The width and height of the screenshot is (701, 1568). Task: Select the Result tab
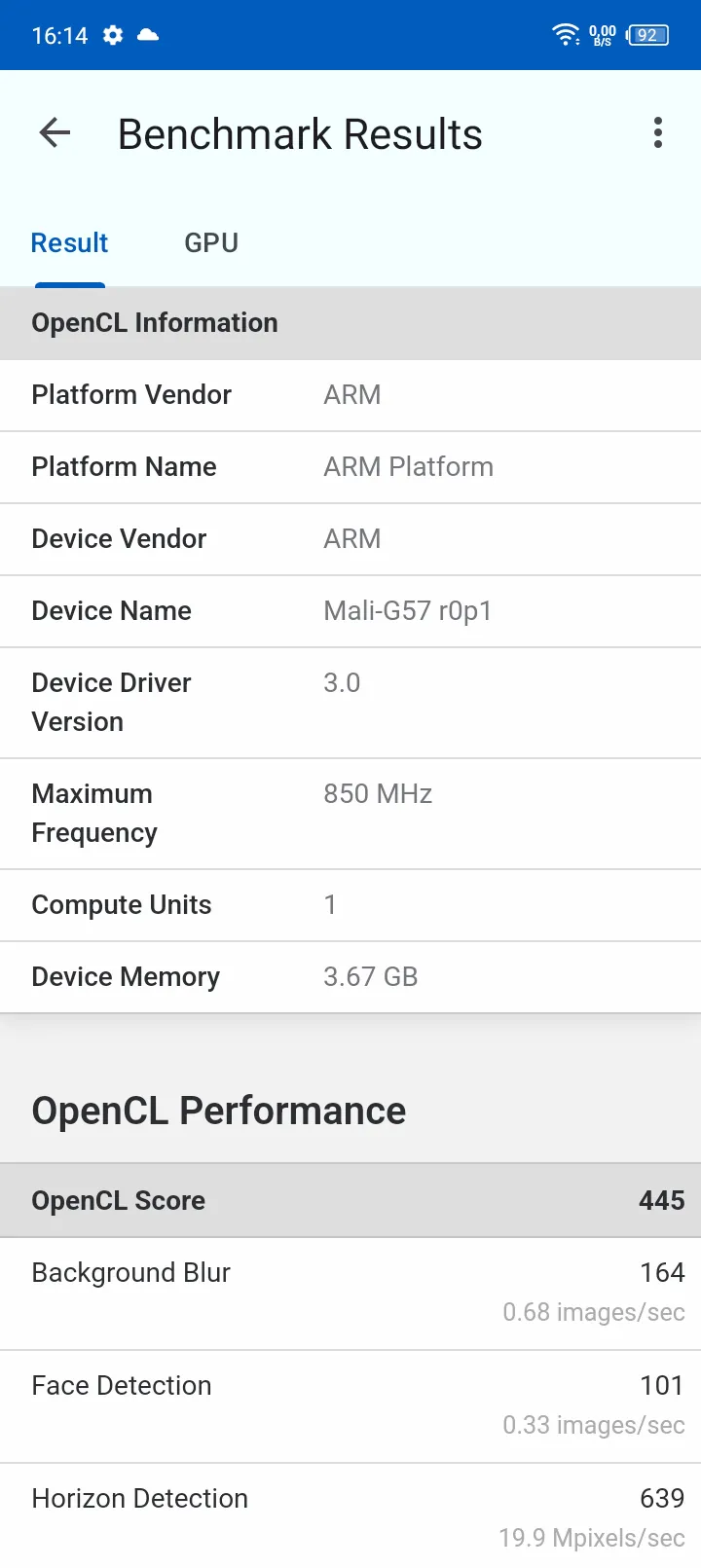point(69,242)
